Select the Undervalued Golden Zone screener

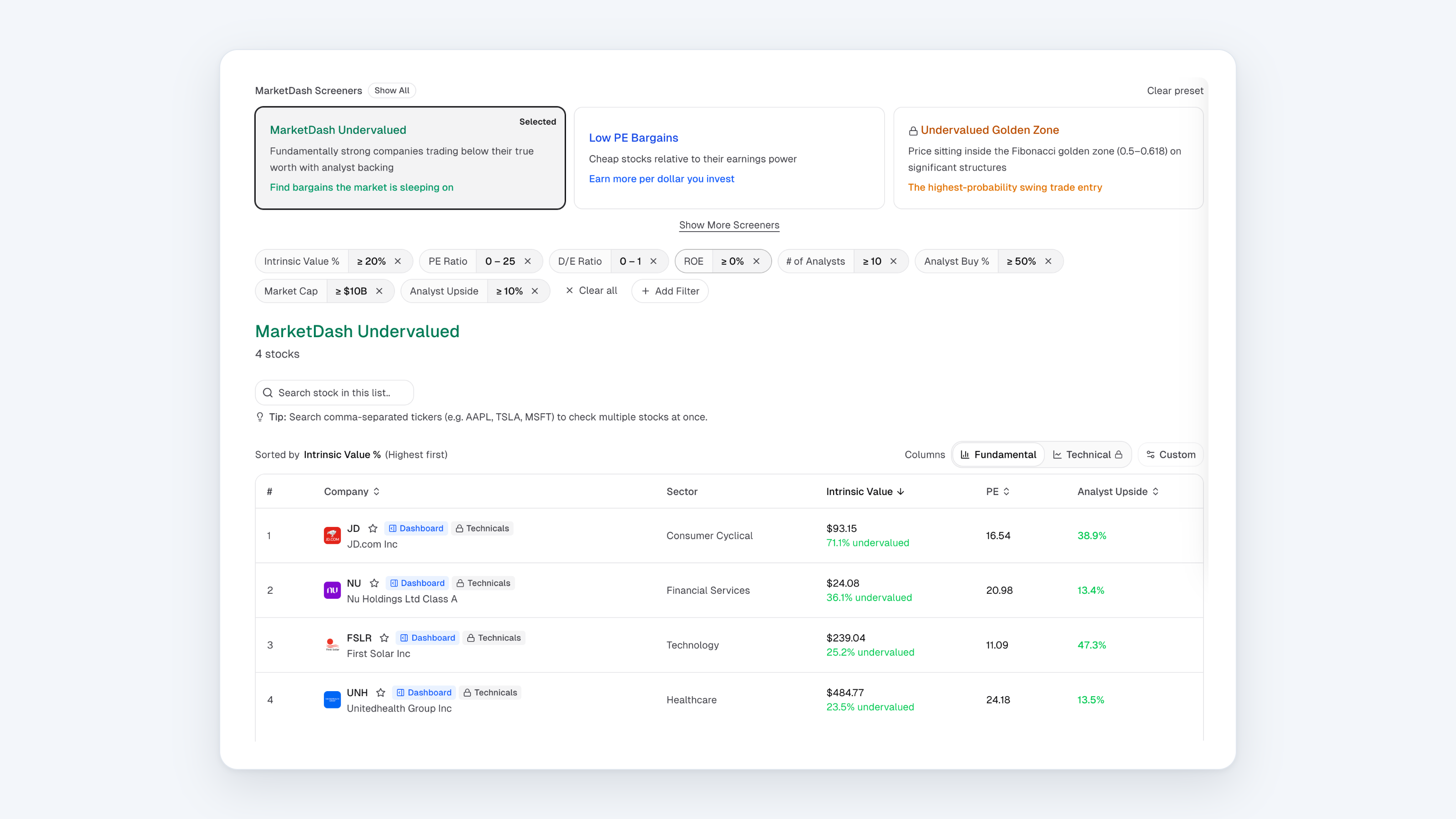pyautogui.click(x=1048, y=158)
